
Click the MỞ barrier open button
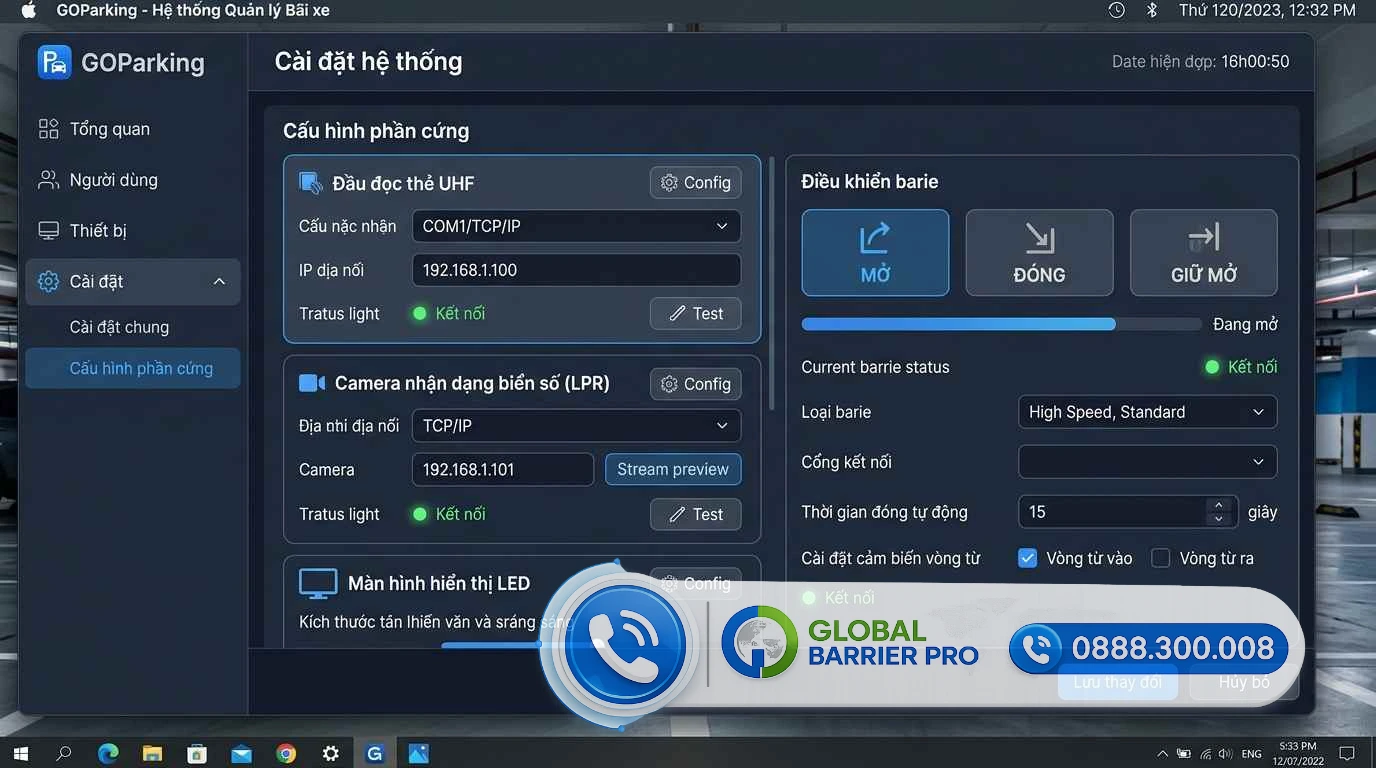(x=875, y=252)
